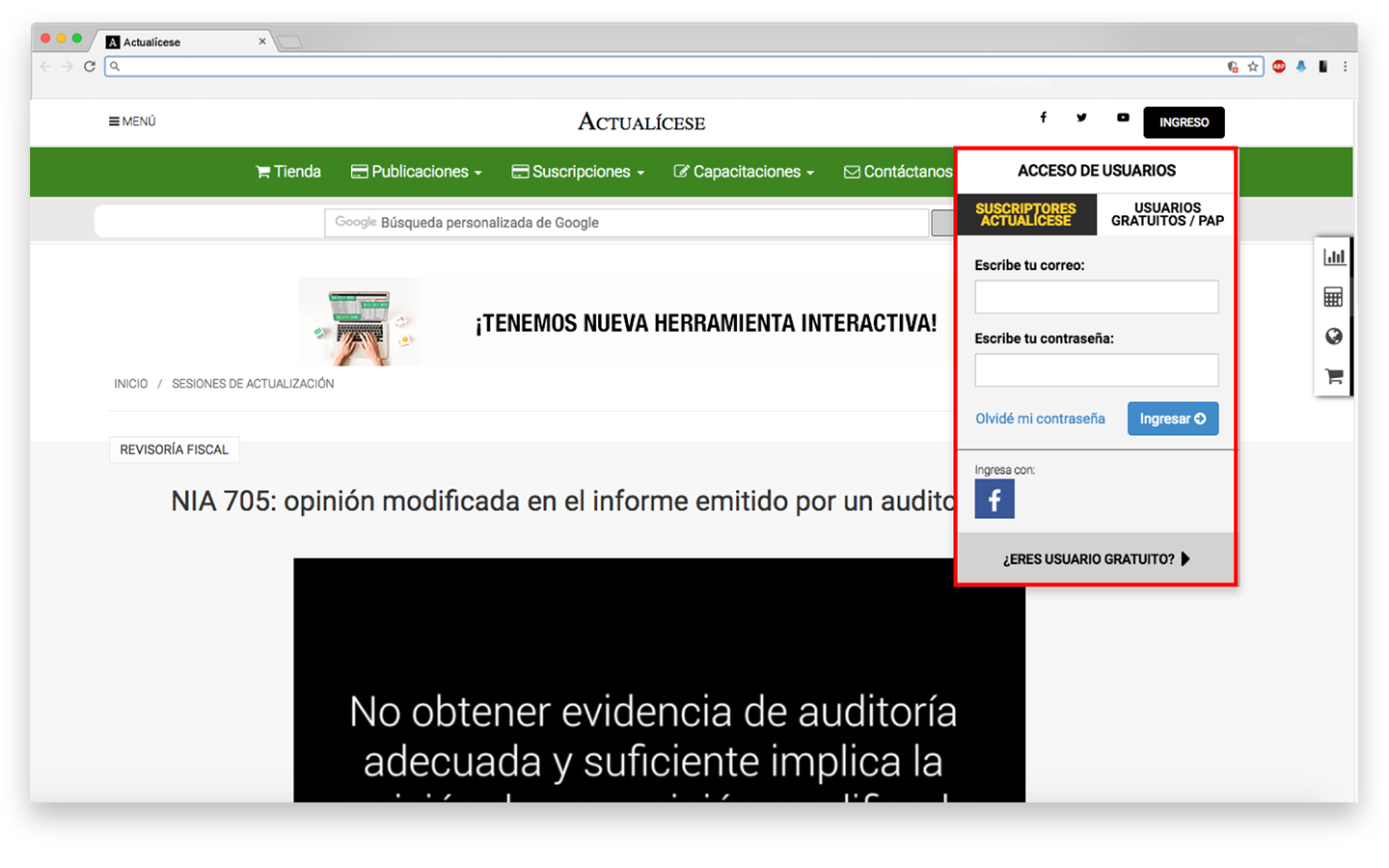Open the Facebook page icon in header
The image size is (1389, 868).
point(1043,118)
